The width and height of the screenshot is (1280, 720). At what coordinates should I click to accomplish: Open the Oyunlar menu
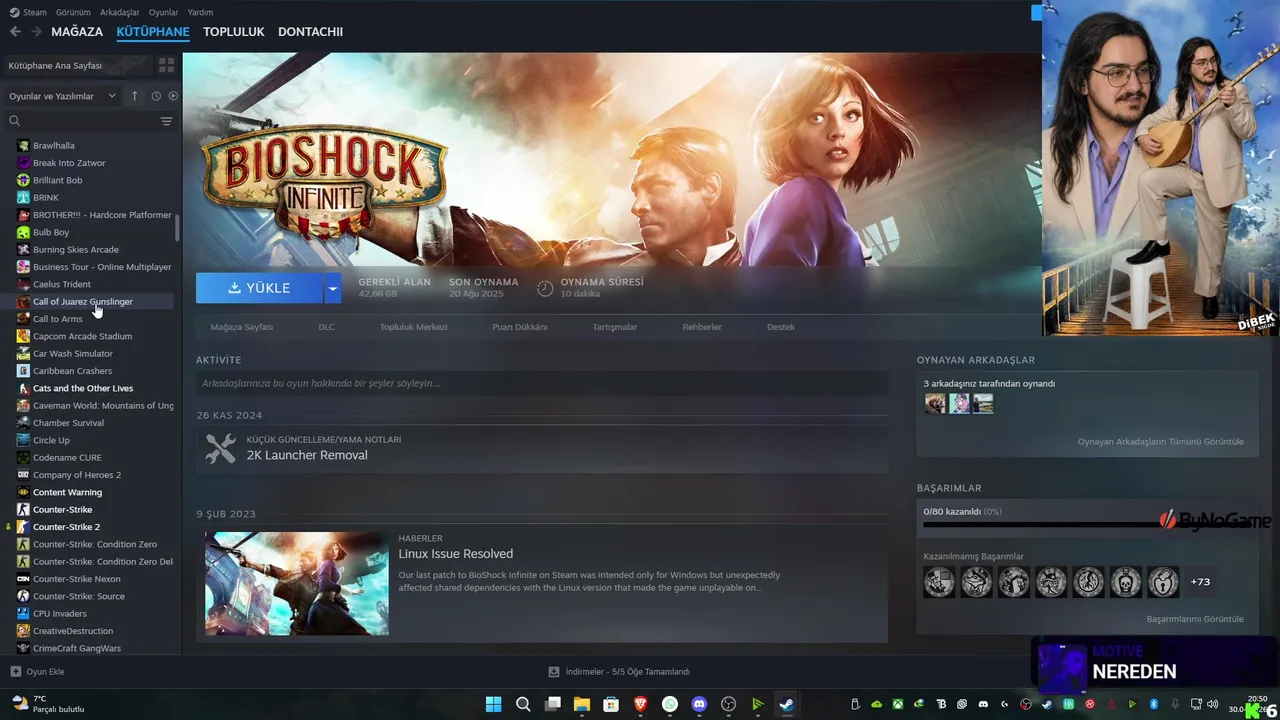tap(163, 12)
